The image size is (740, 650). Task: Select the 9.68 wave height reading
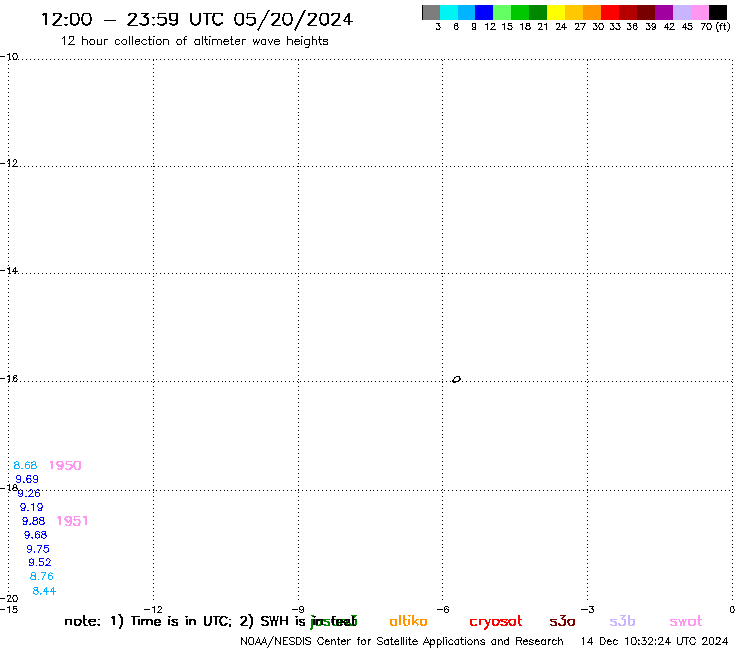tap(35, 535)
